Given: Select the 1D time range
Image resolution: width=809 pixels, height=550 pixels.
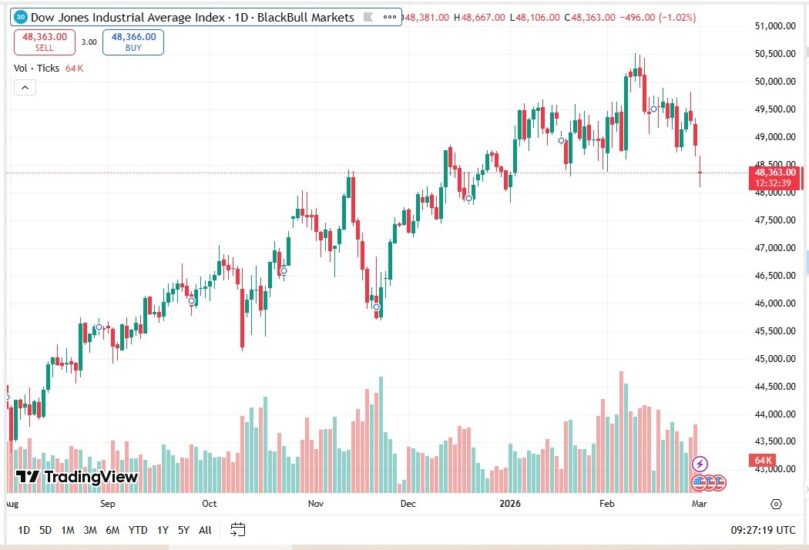Looking at the screenshot, I should tap(24, 530).
